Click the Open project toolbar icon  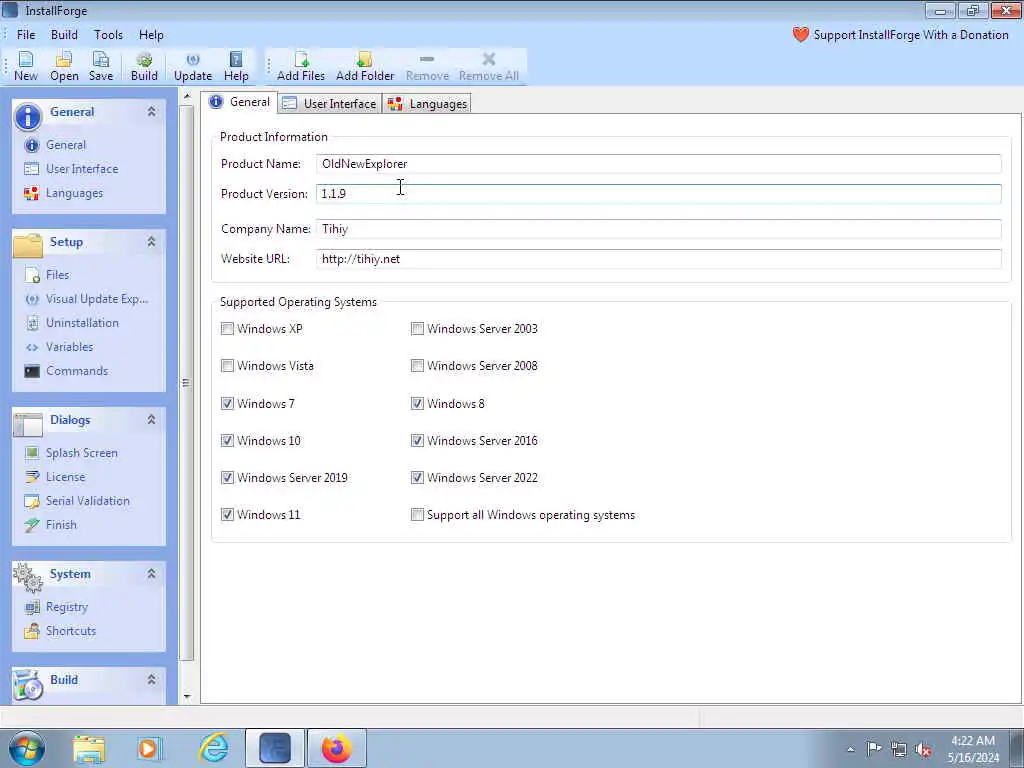64,67
